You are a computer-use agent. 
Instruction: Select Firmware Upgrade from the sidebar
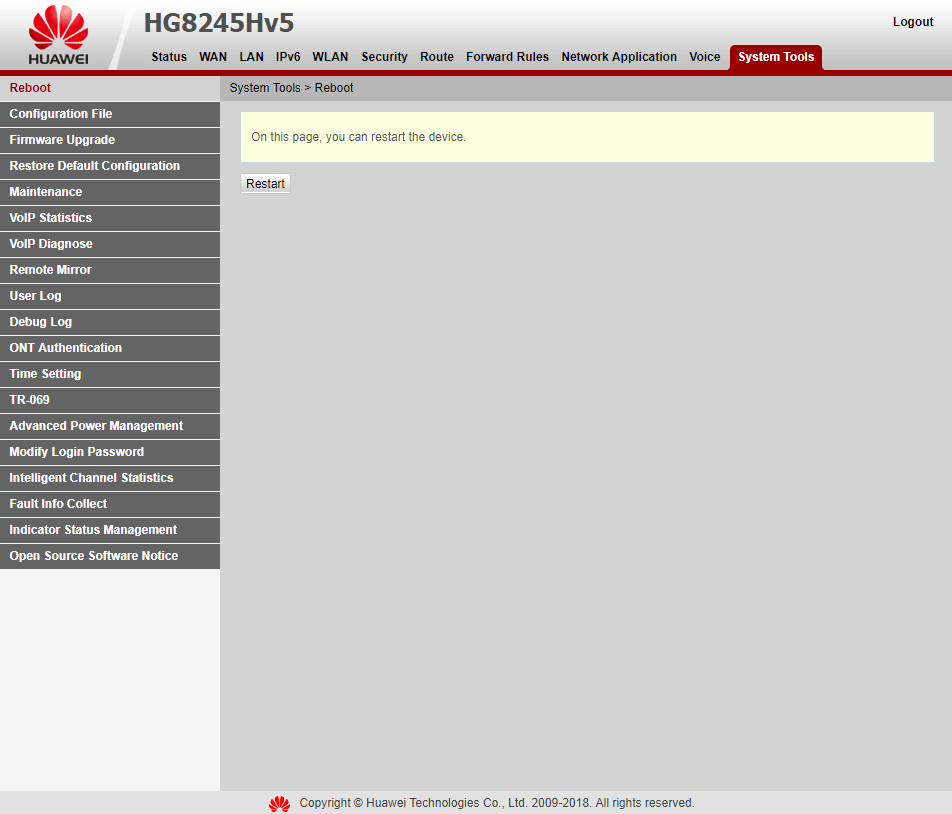click(62, 140)
